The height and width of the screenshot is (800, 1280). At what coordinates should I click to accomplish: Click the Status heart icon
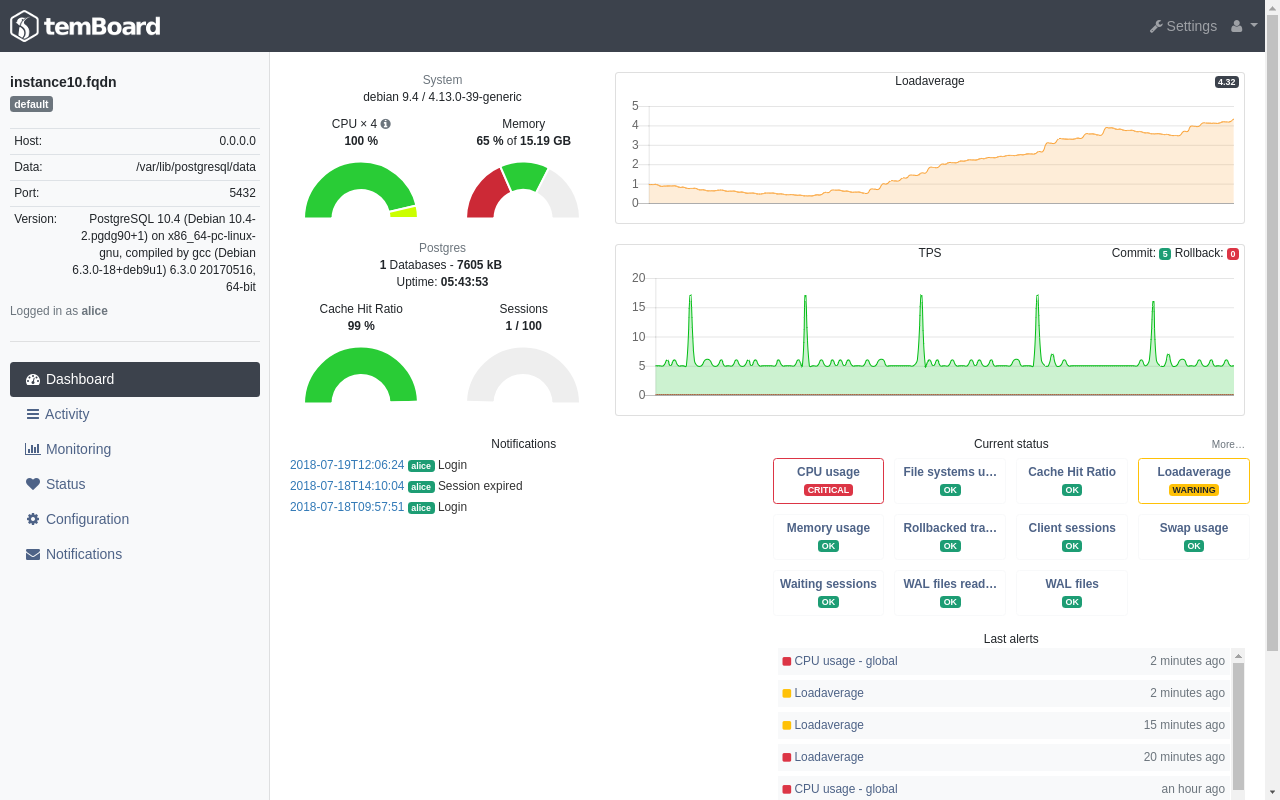coord(33,484)
